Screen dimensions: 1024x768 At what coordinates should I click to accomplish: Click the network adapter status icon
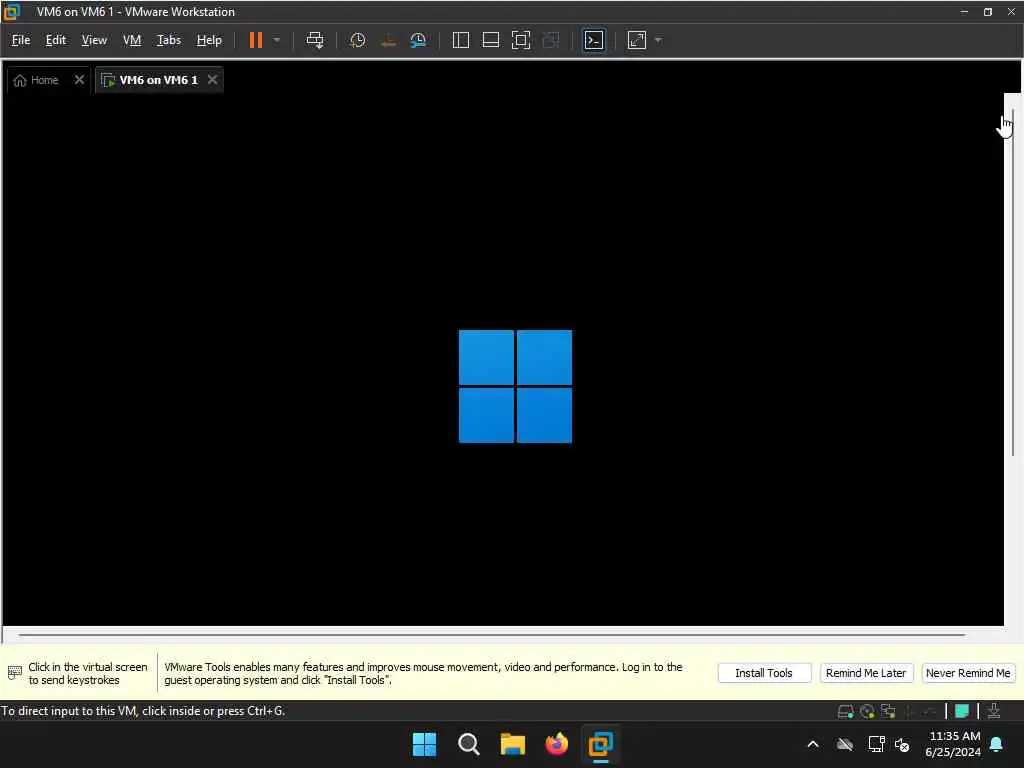888,711
